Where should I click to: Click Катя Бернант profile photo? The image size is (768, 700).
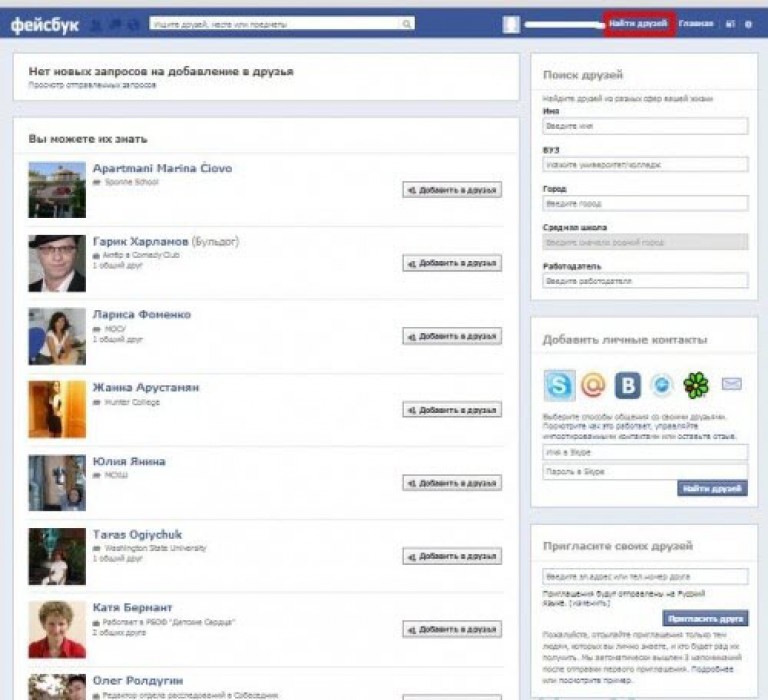pos(57,629)
